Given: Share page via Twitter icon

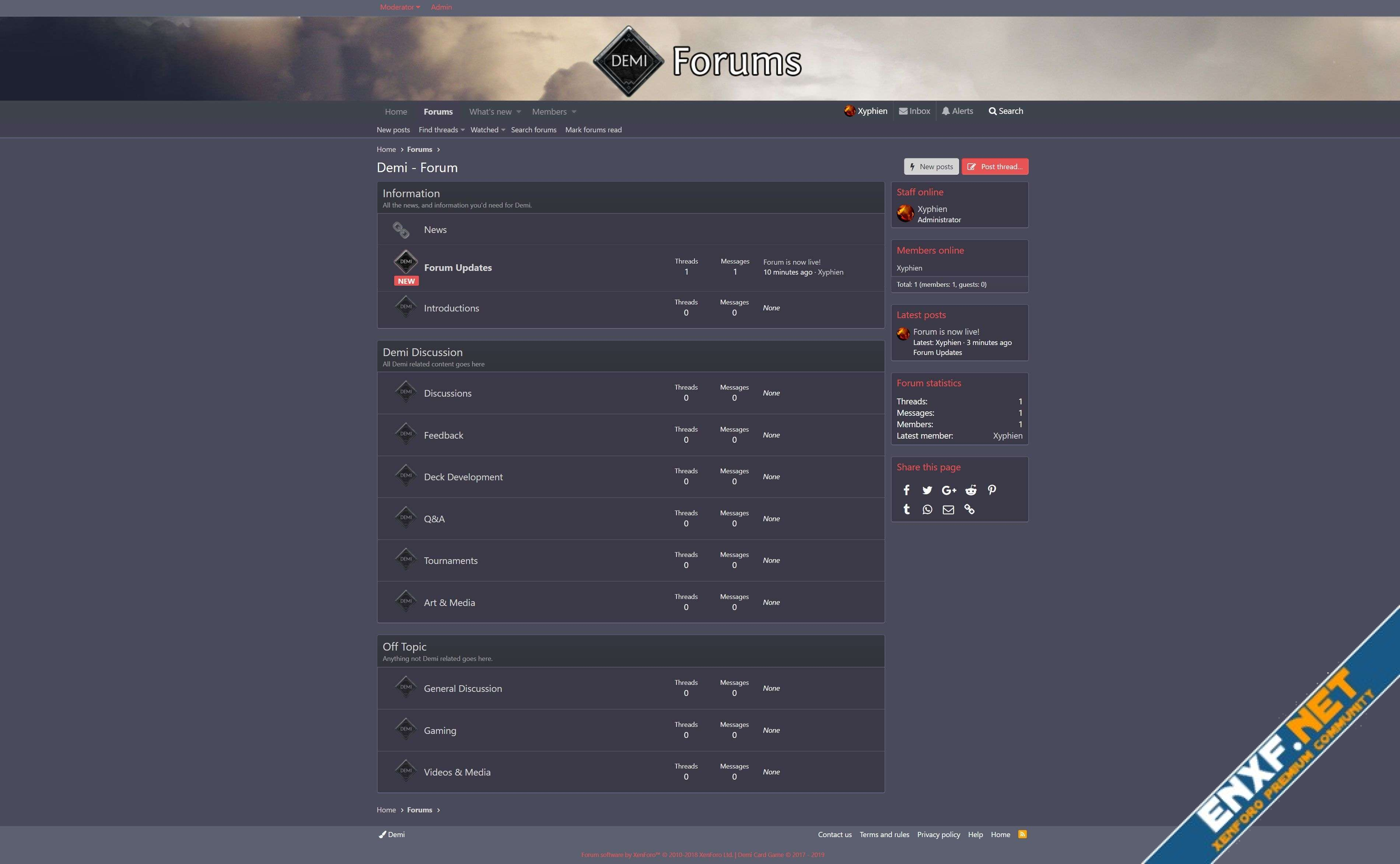Looking at the screenshot, I should click(x=927, y=490).
